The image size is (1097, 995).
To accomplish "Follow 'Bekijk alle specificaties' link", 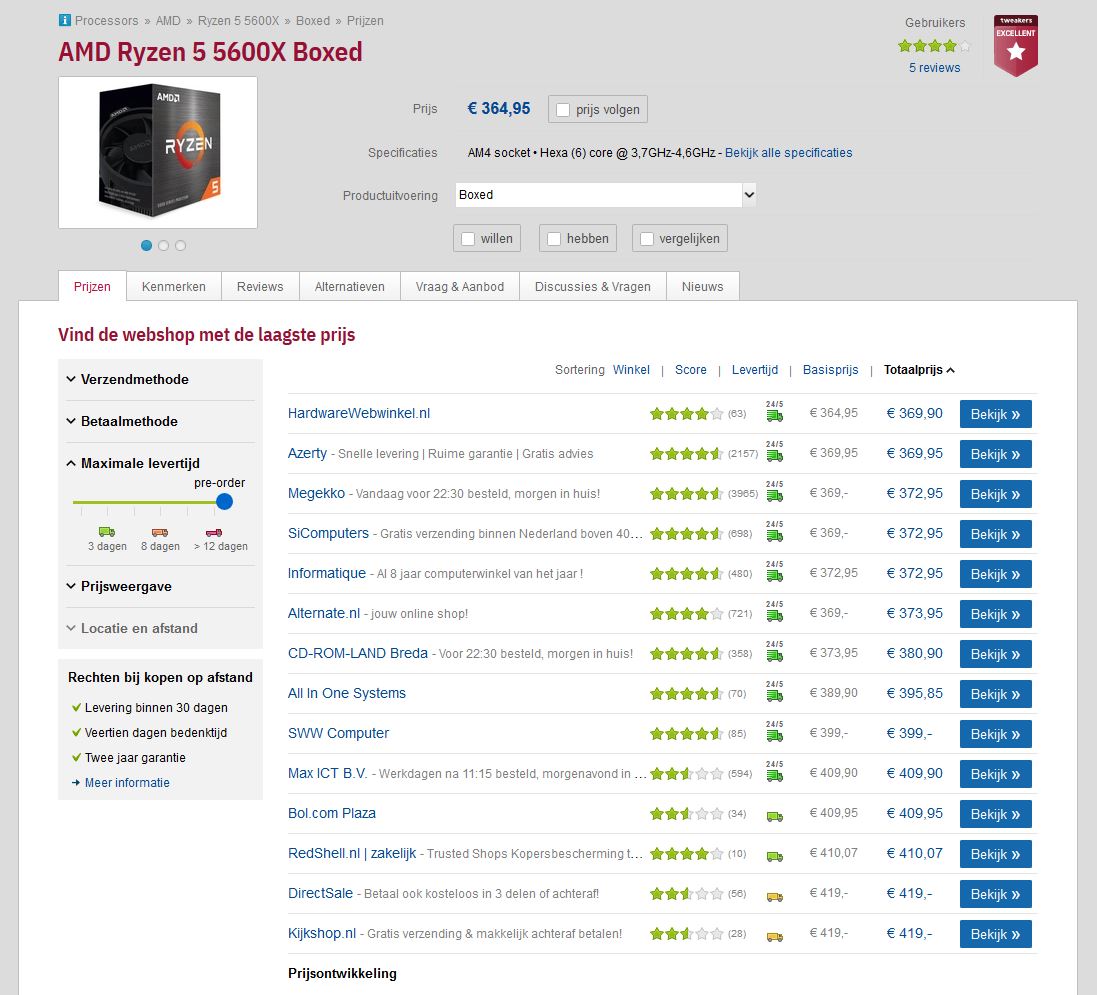I will click(x=788, y=153).
